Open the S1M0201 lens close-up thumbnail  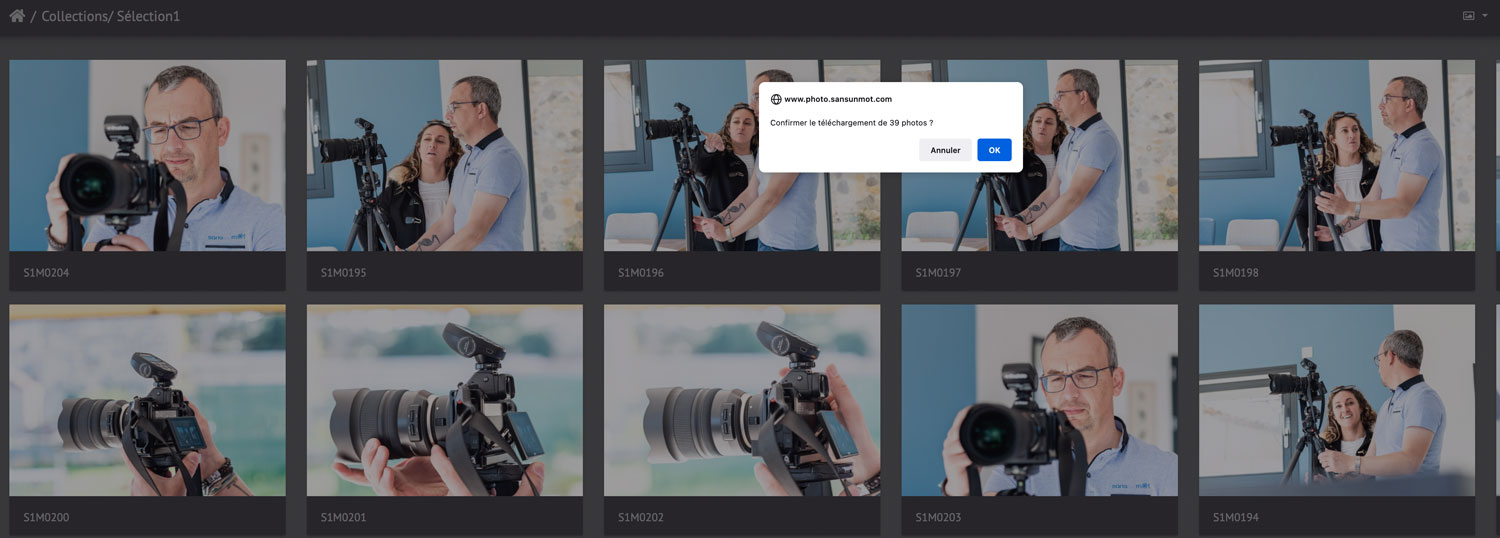pos(444,400)
